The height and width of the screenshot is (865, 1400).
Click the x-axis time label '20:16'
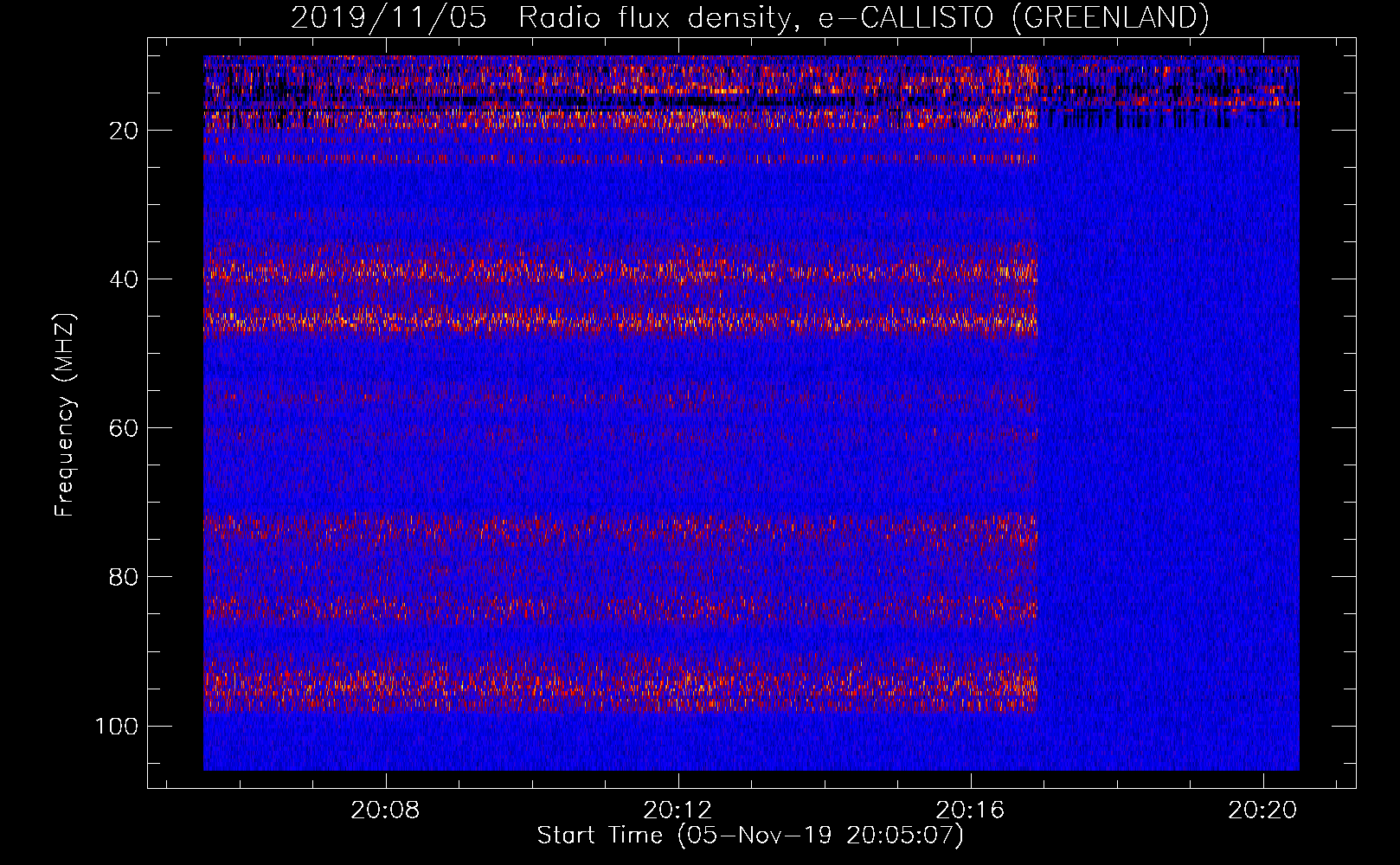[x=971, y=811]
